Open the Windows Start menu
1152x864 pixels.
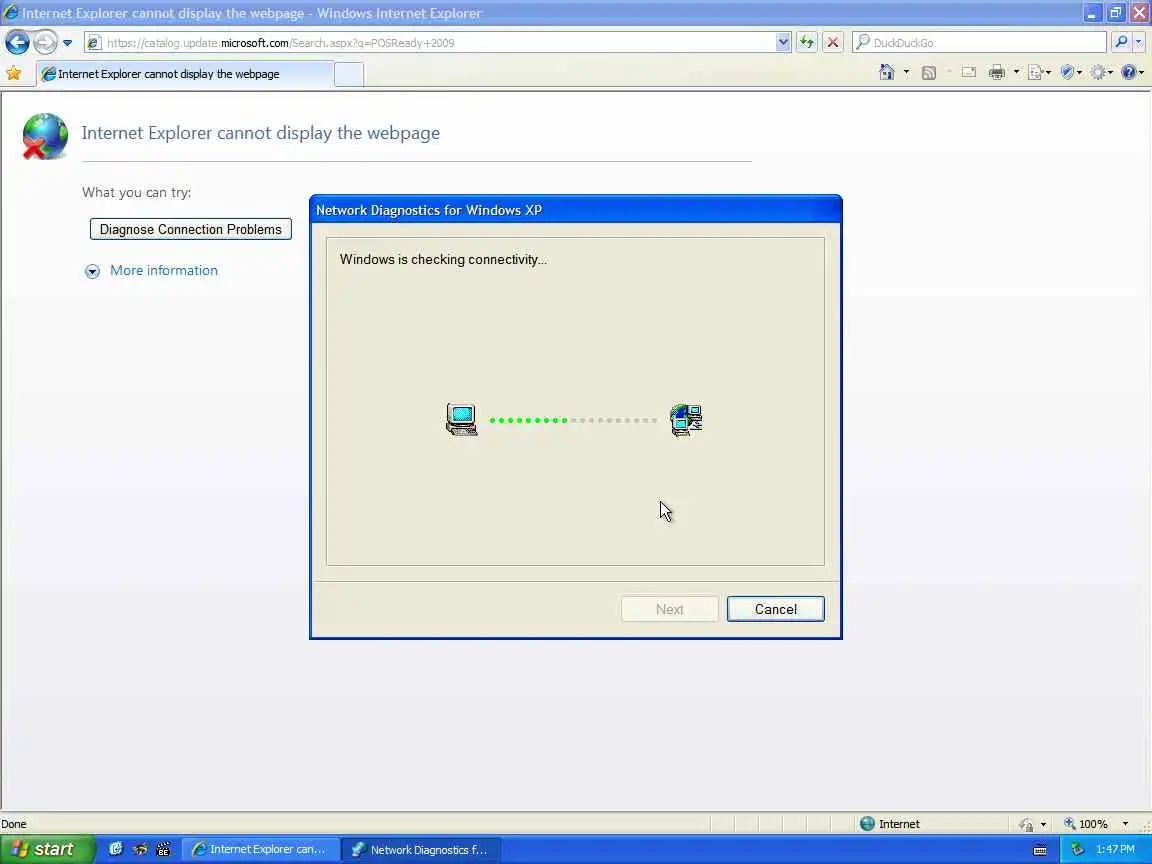point(47,849)
